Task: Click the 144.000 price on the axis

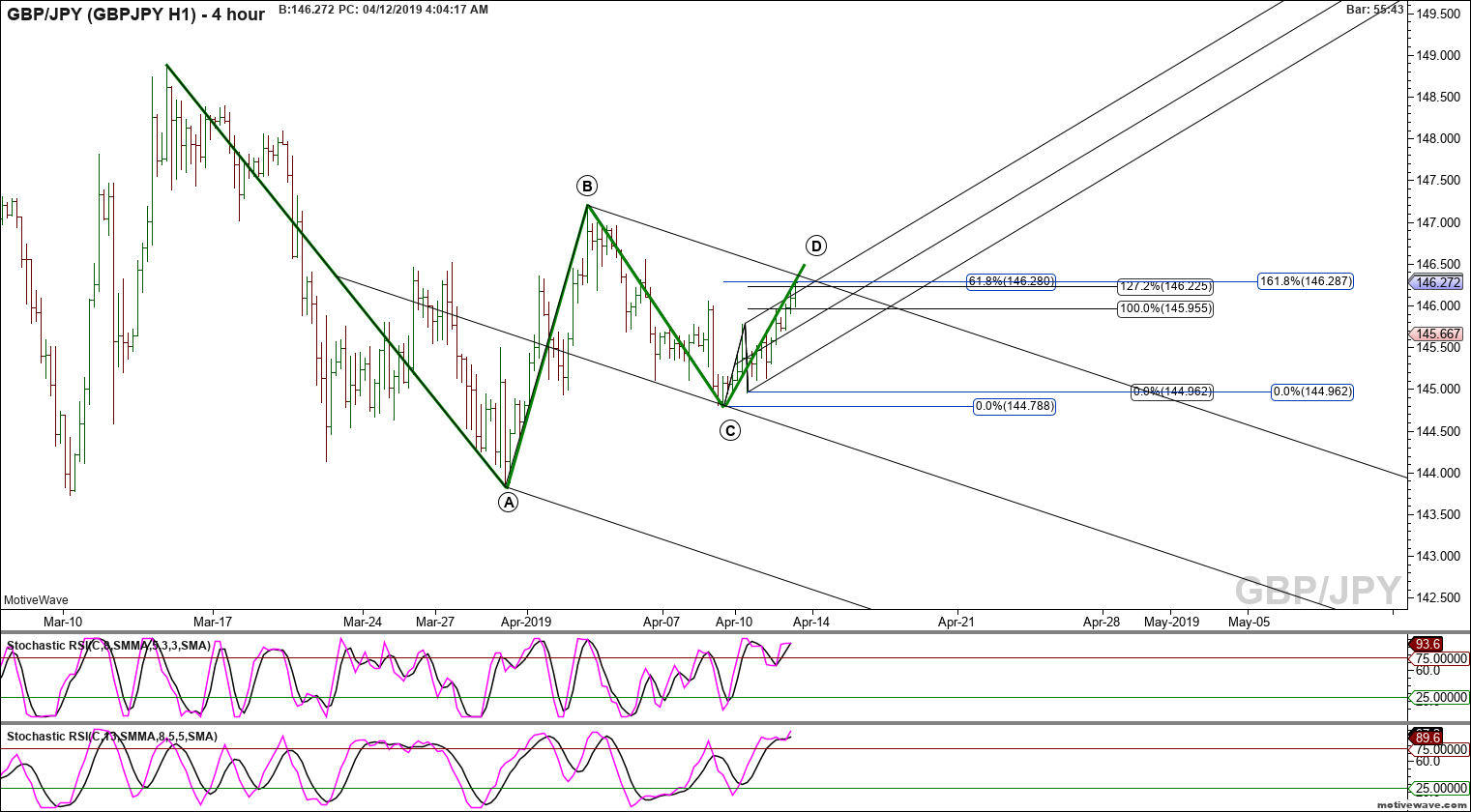Action: pos(1439,473)
